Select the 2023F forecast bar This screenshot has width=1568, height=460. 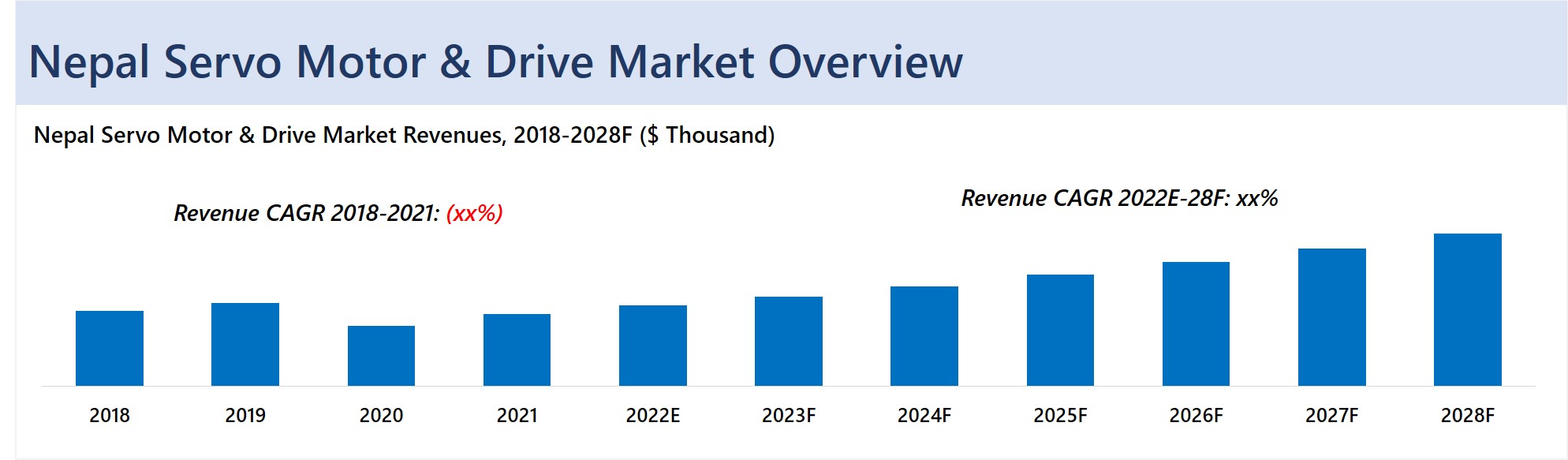point(789,341)
